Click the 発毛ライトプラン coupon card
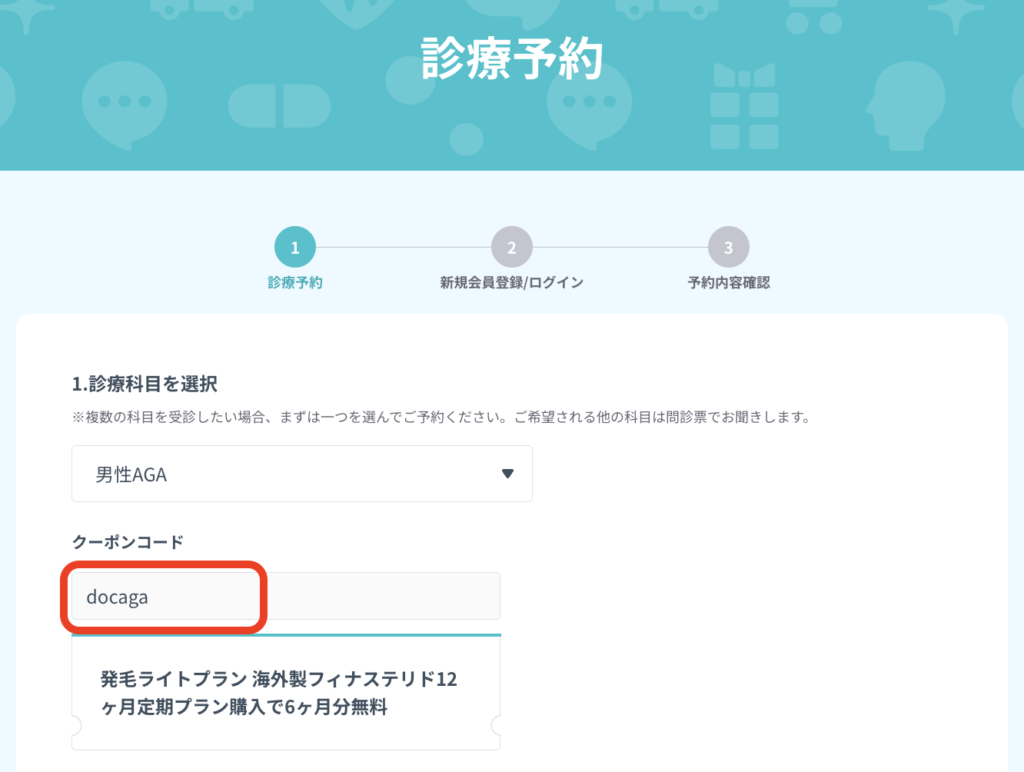Screen dimensions: 1024x772 click(285, 694)
